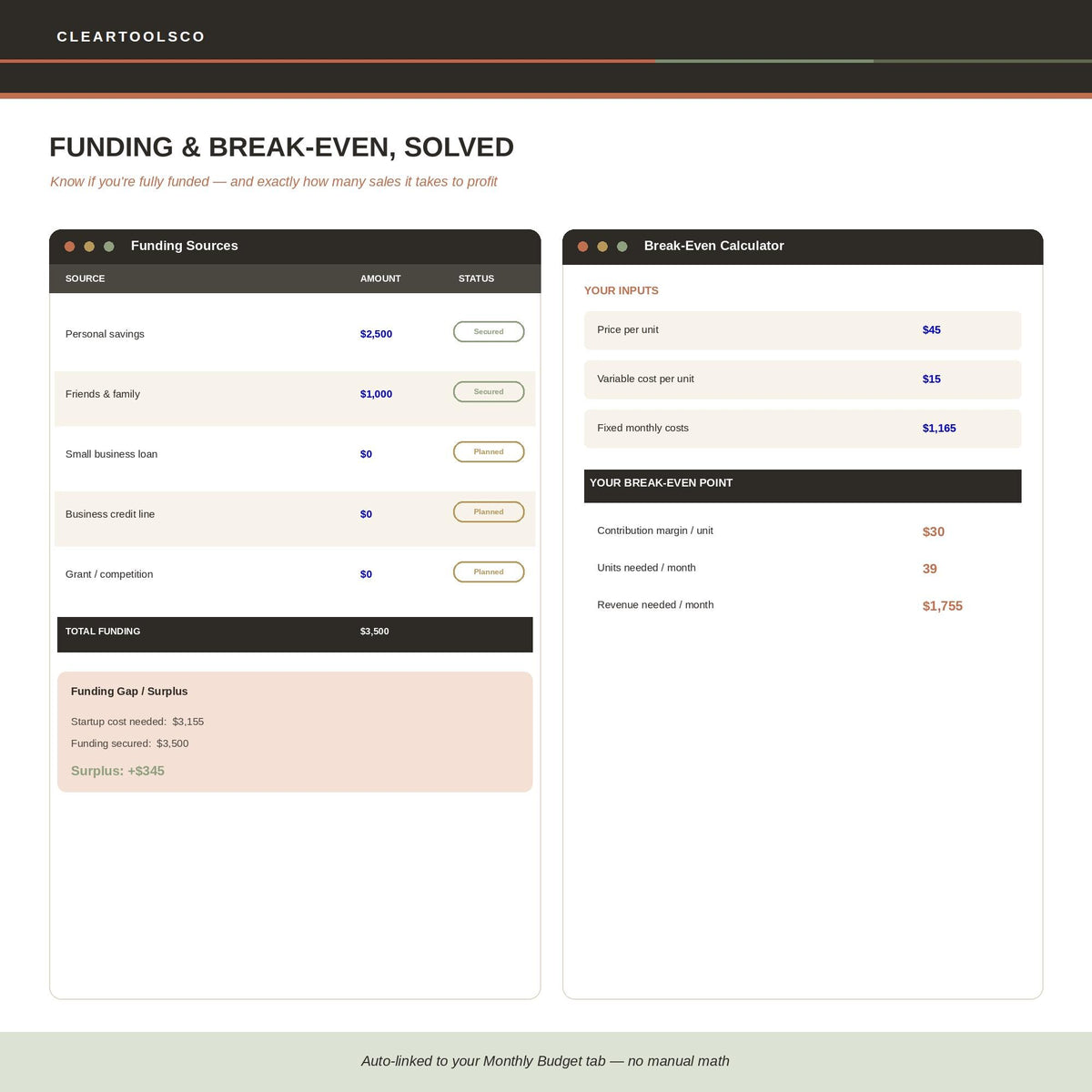Viewport: 1092px width, 1092px height.
Task: Click the Auto-linked Monthly Budget tab footer note
Action: coord(545,1061)
